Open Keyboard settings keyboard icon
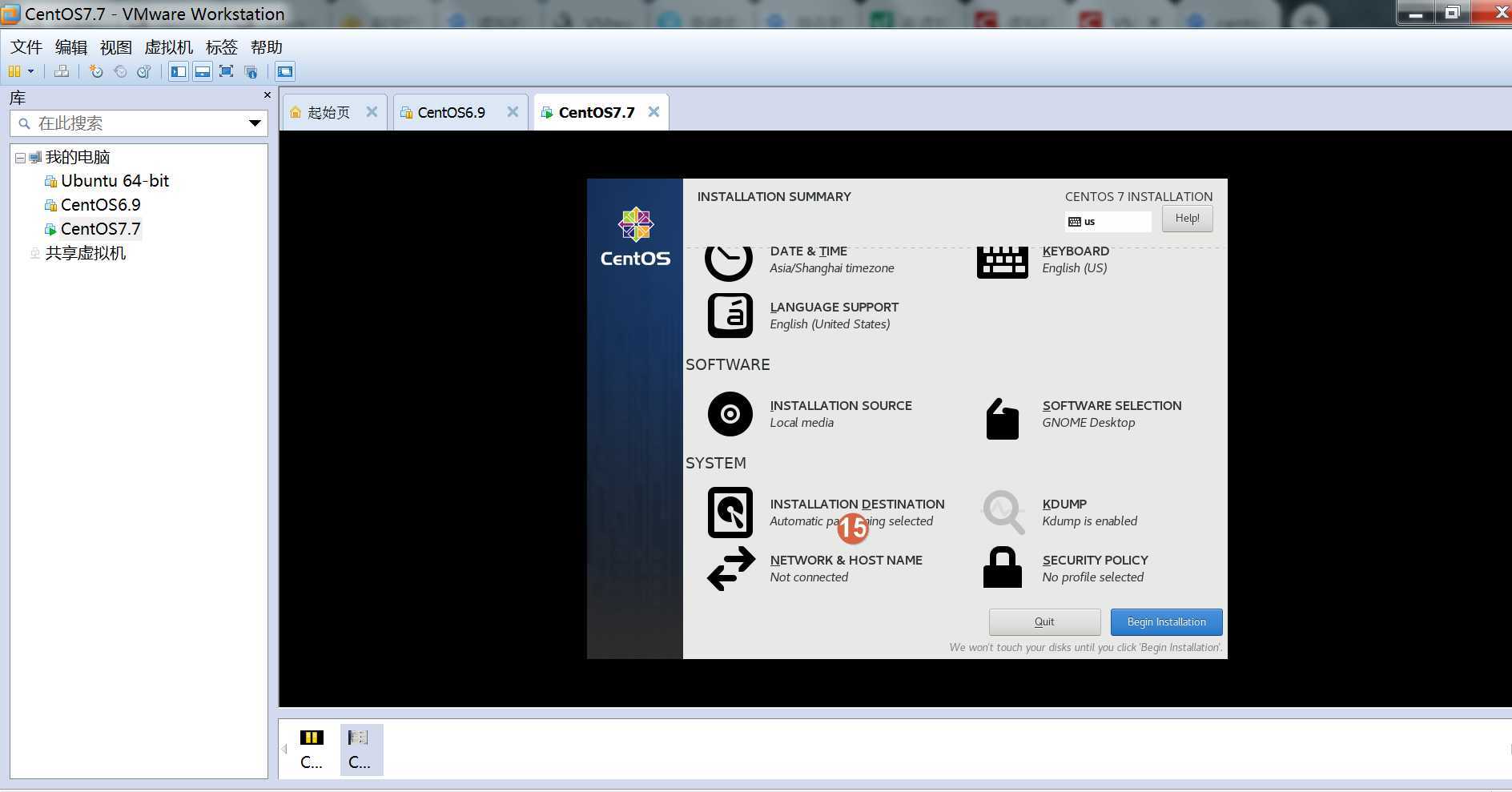1512x792 pixels. tap(1002, 263)
